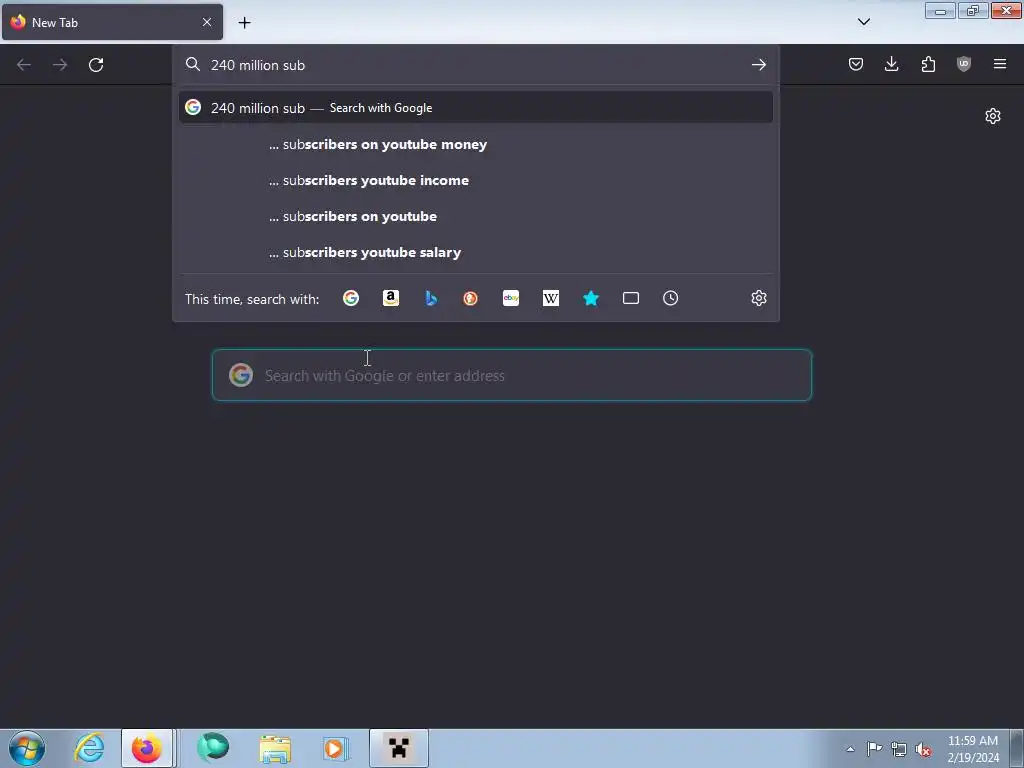Search history with clock icon
1024x768 pixels.
pyautogui.click(x=671, y=298)
